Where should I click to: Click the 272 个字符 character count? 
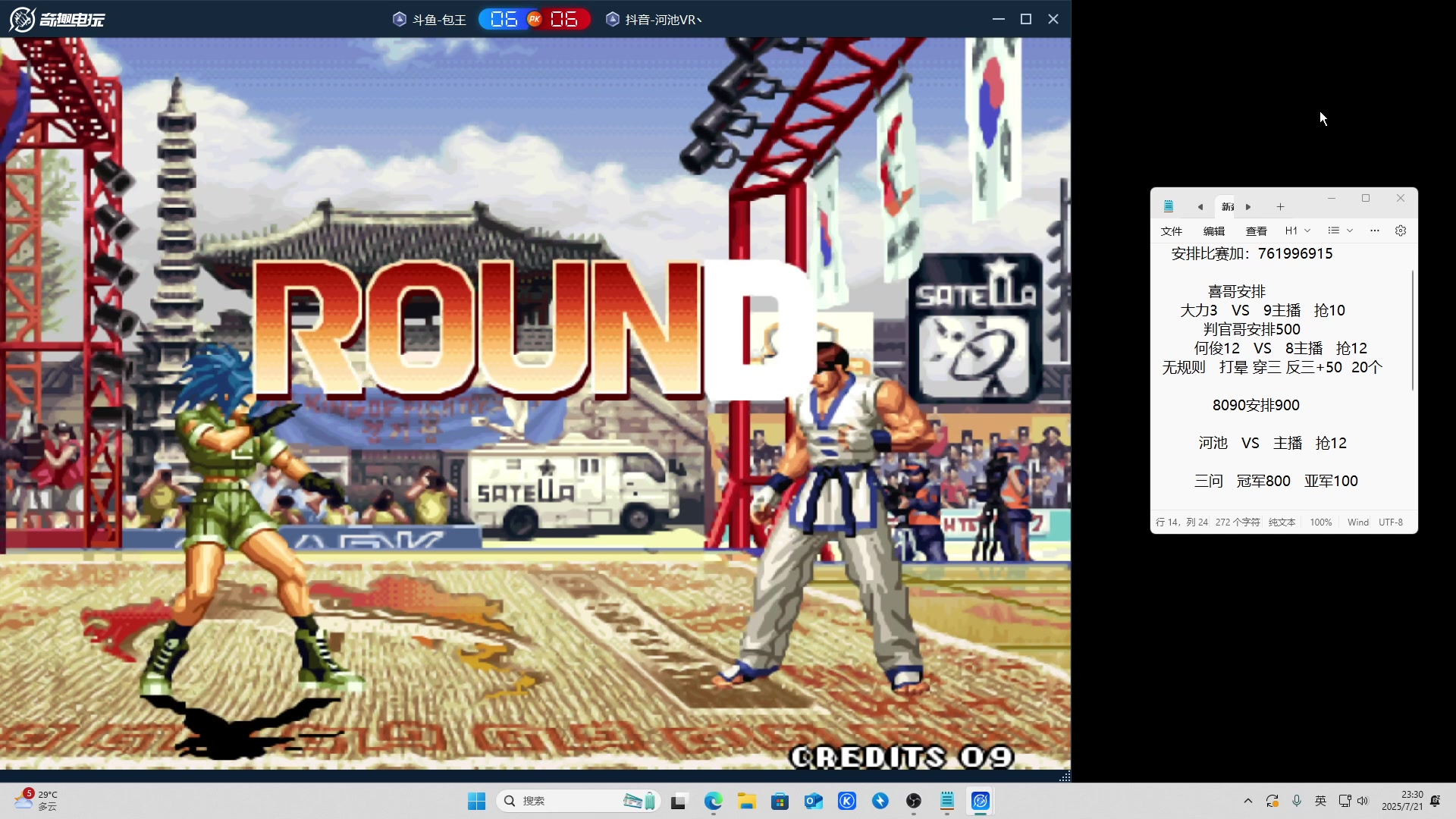(x=1237, y=522)
